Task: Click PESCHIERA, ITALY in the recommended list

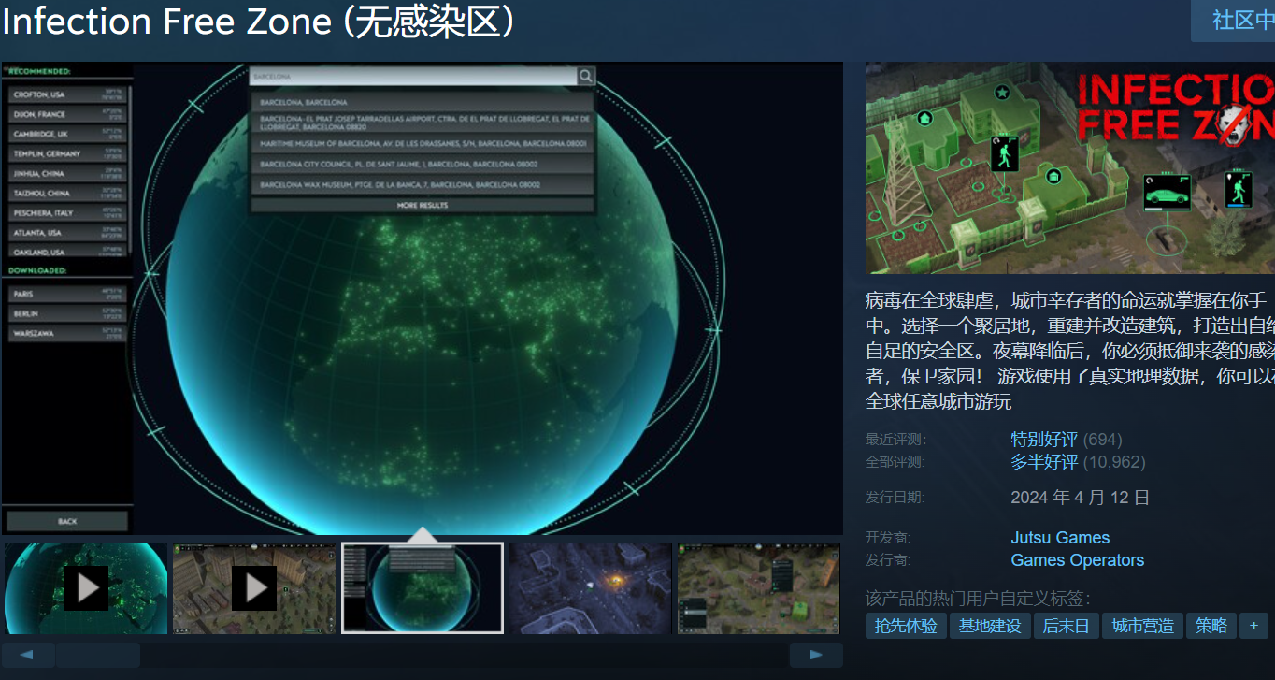Action: pyautogui.click(x=68, y=213)
